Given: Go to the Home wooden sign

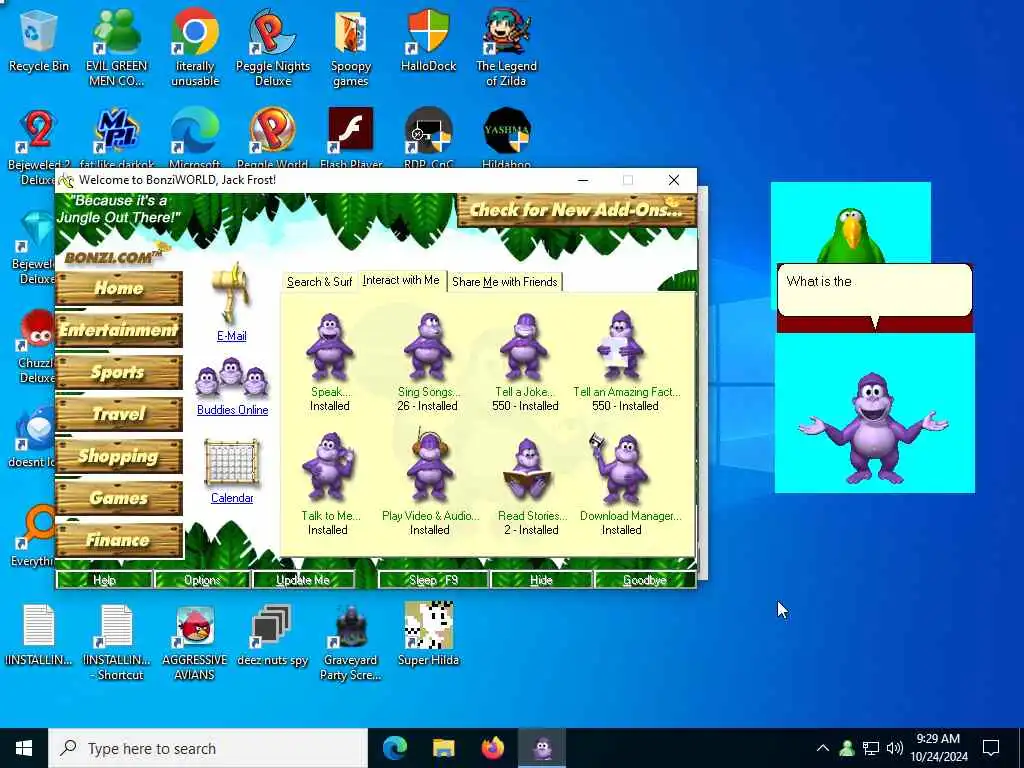Looking at the screenshot, I should [x=119, y=288].
